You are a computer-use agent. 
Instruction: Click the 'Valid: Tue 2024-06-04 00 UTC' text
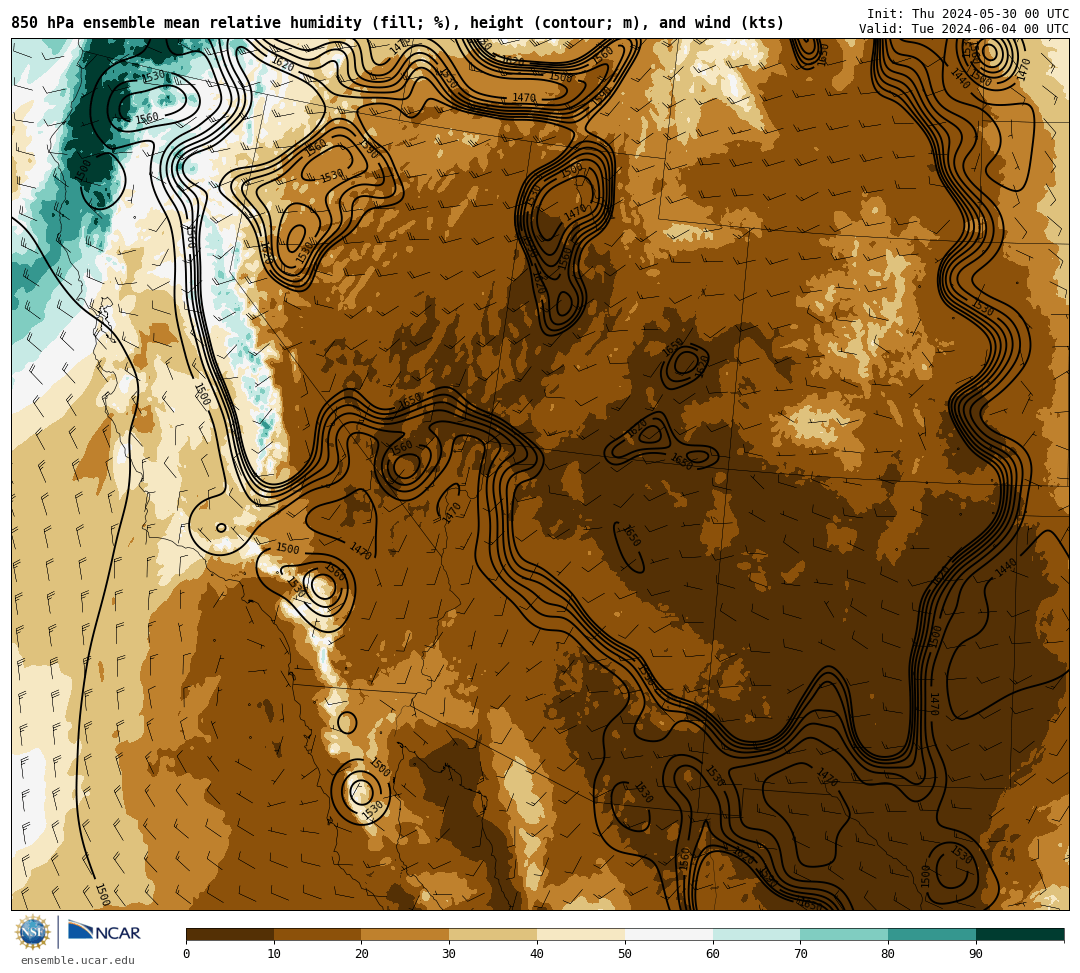click(x=964, y=28)
